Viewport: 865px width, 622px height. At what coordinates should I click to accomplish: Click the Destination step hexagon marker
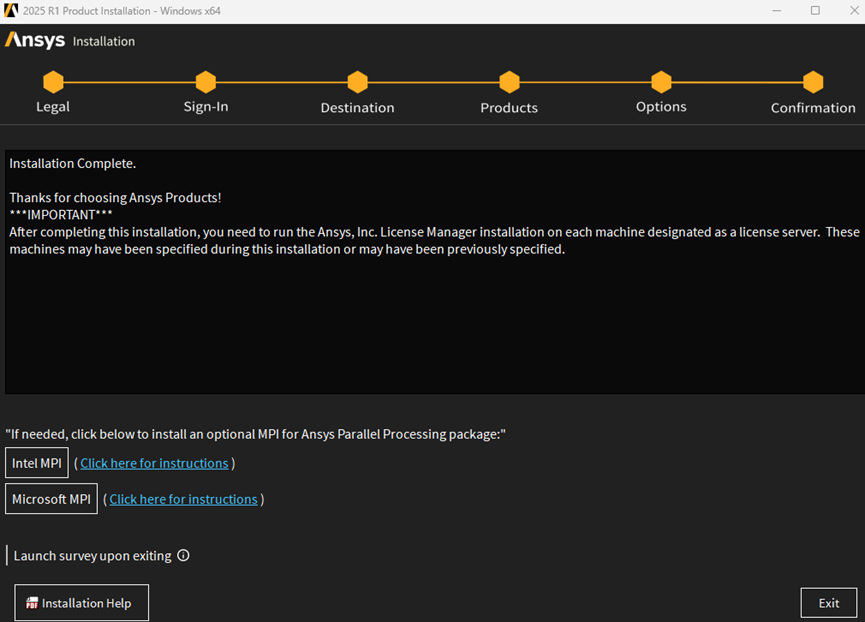357,82
